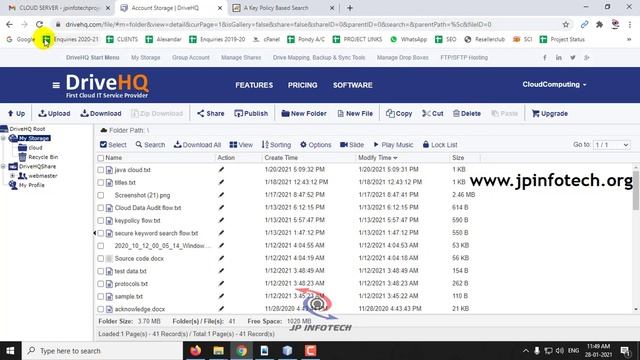Open DriveHQ Facebook page icon

click(x=544, y=58)
